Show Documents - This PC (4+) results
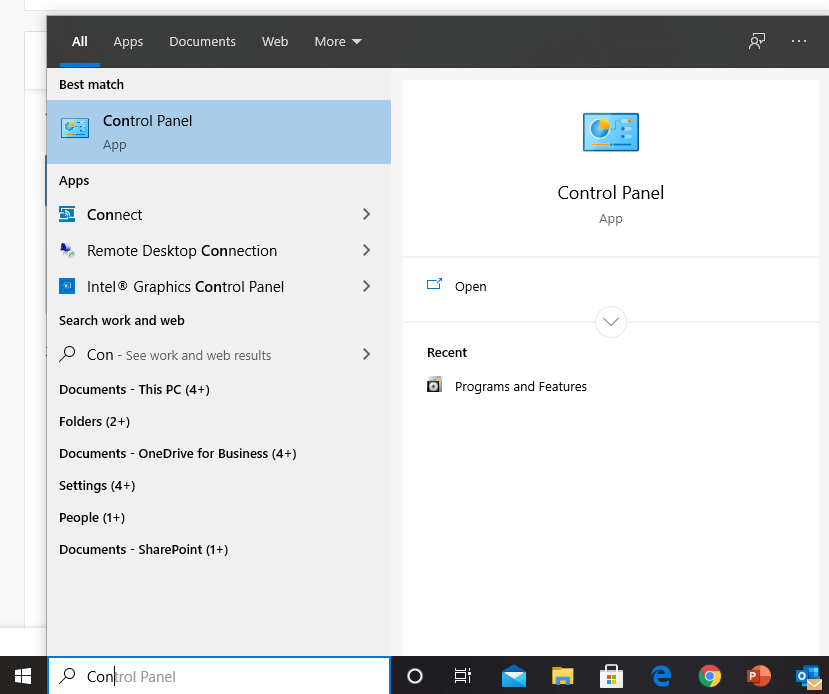This screenshot has height=694, width=829. point(134,390)
